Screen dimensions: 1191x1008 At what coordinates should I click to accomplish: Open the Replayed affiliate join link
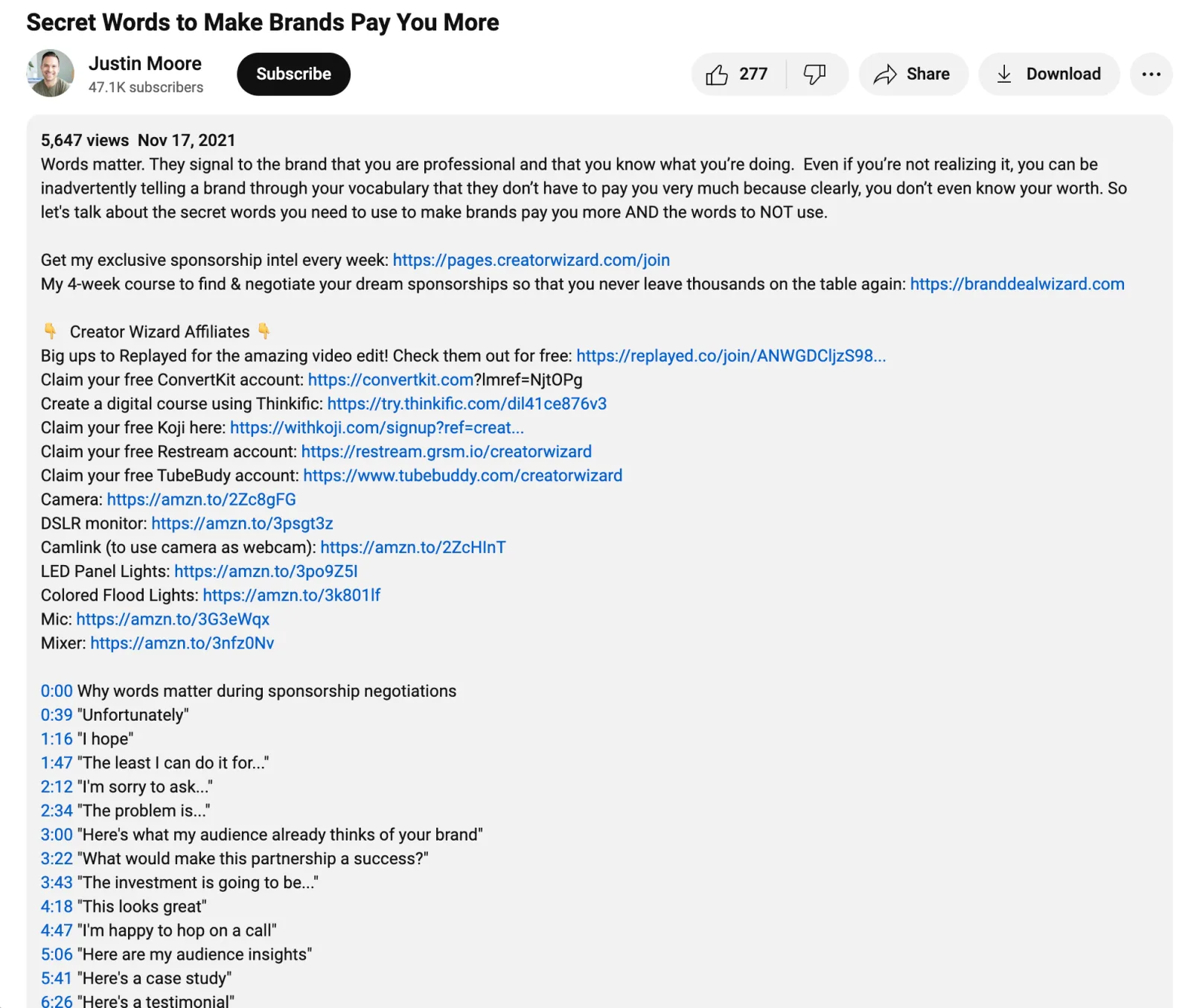[x=730, y=356]
